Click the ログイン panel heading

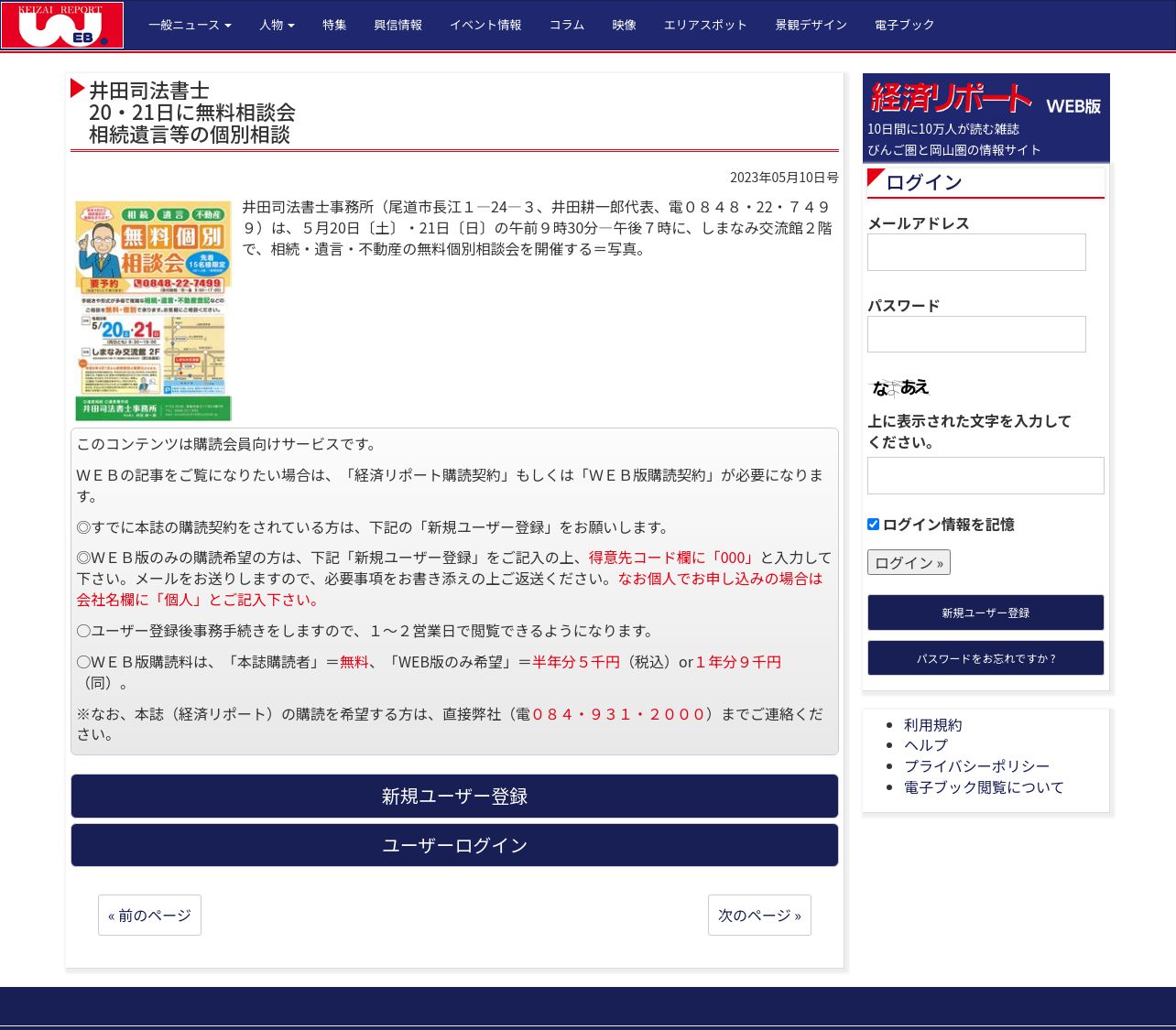pyautogui.click(x=923, y=182)
